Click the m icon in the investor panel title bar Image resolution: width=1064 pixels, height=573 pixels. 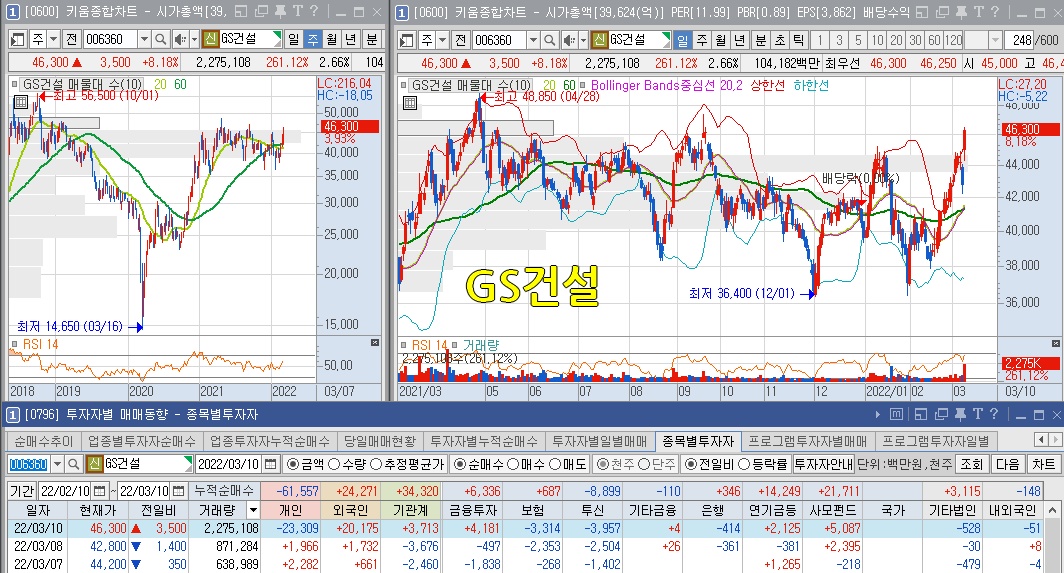coord(896,414)
